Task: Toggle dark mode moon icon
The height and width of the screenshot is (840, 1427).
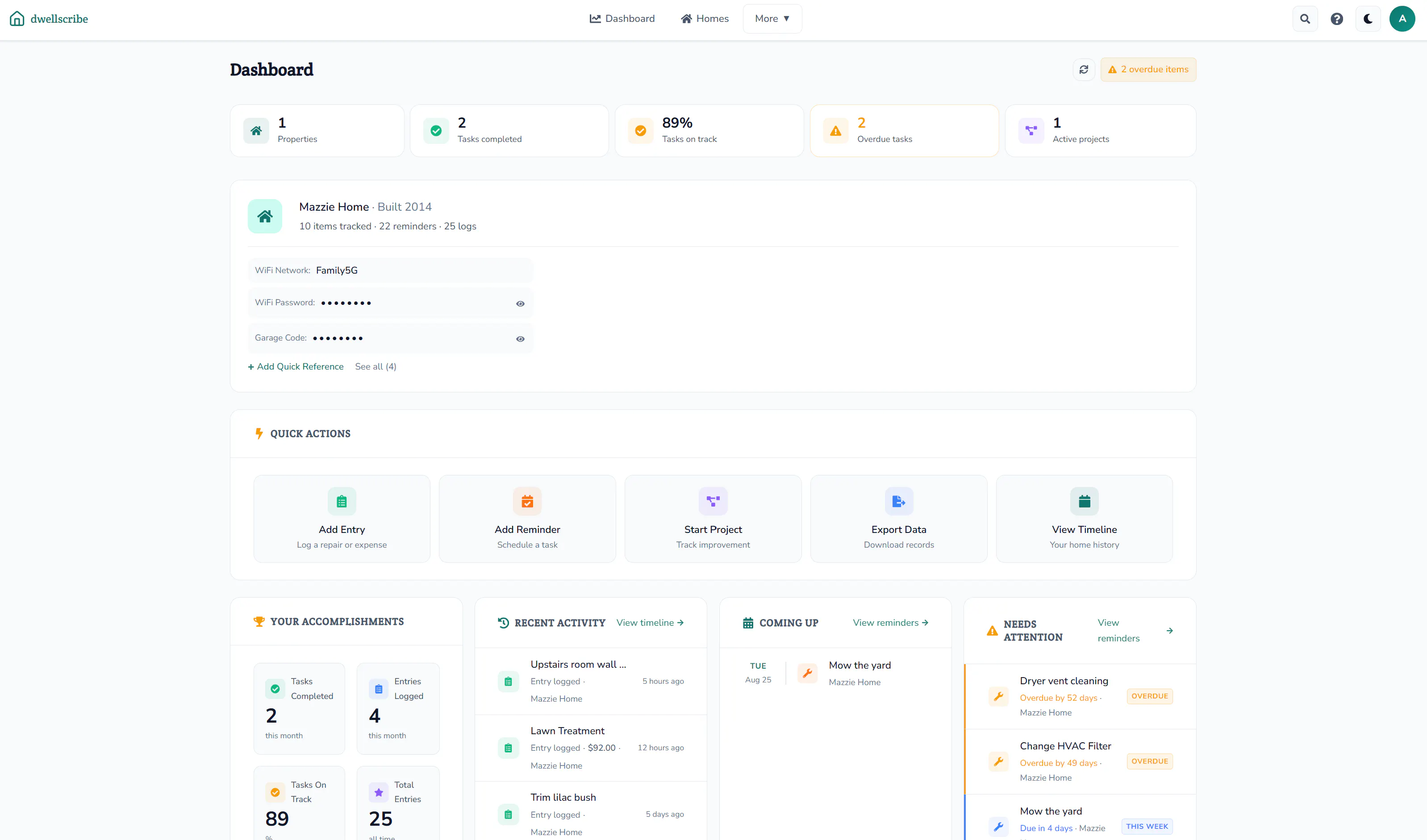Action: [x=1368, y=19]
